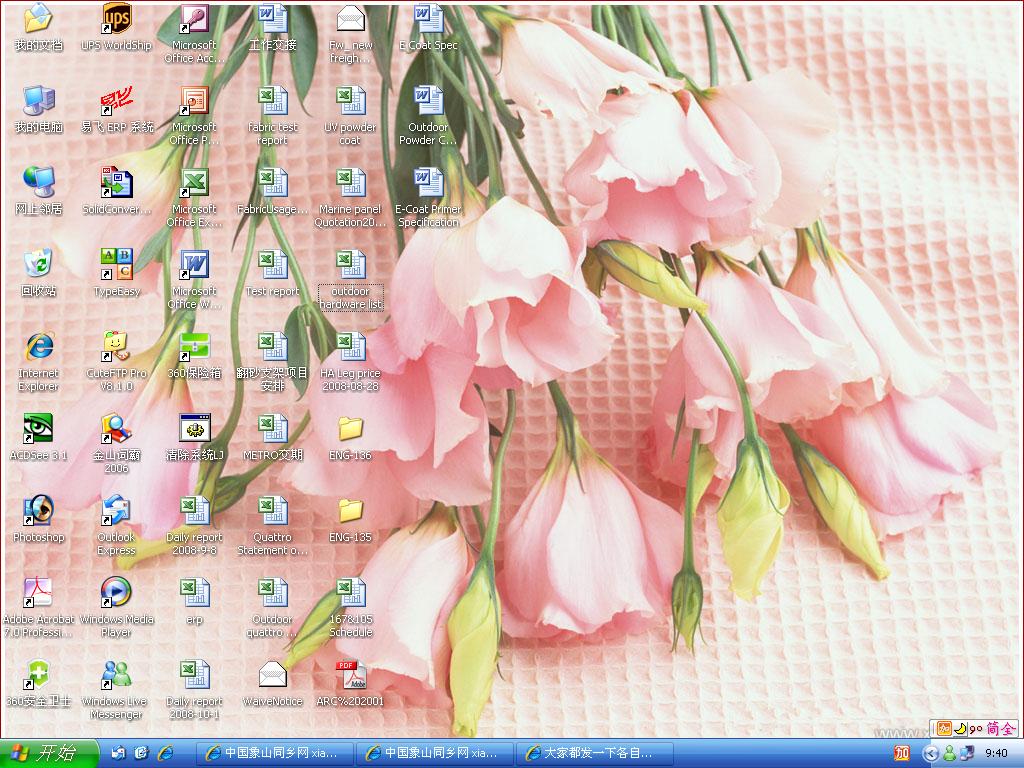The image size is (1024, 768).
Task: Click the WaiveNotice mail file
Action: (x=272, y=683)
